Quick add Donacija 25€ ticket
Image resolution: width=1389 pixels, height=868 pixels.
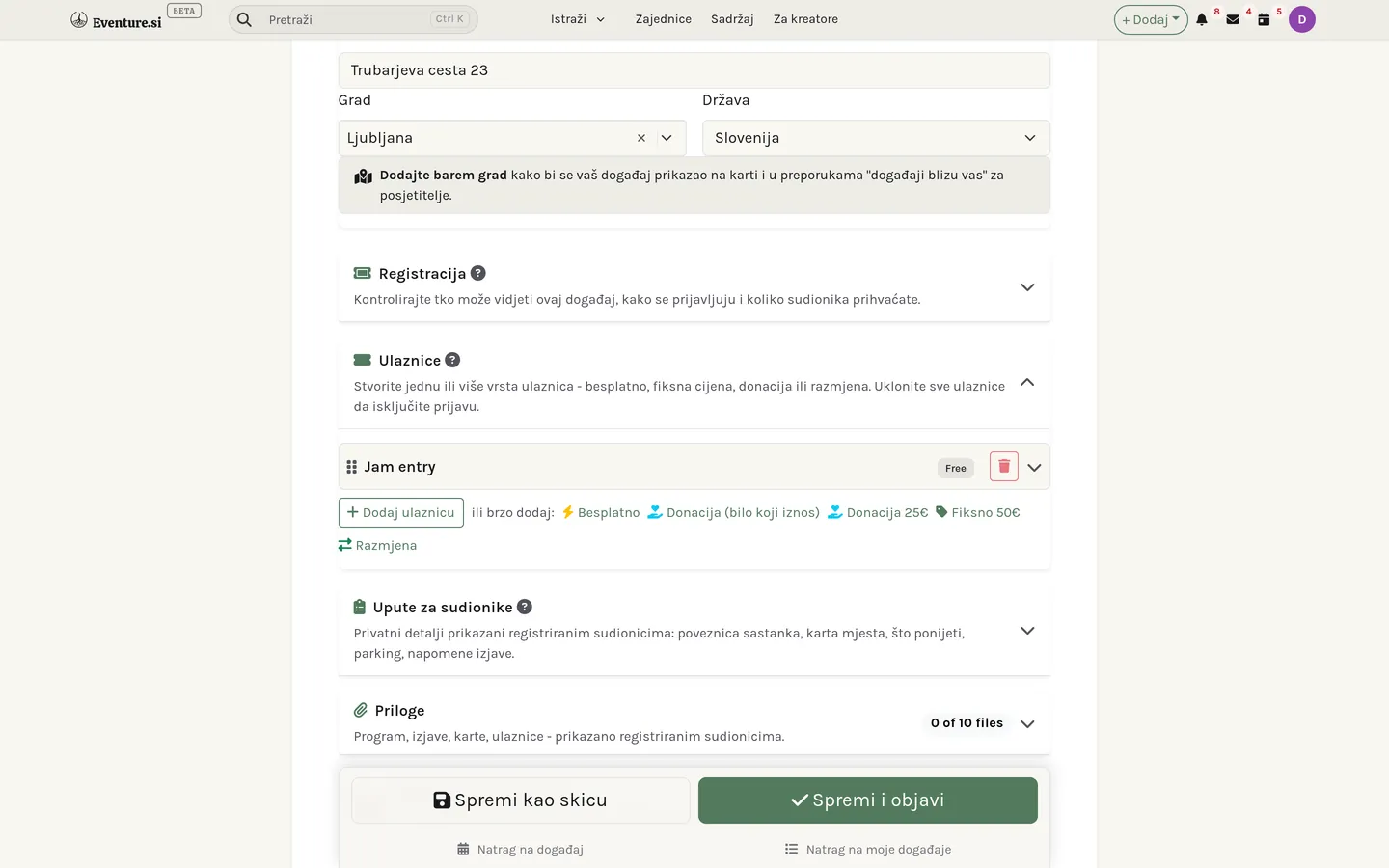pyautogui.click(x=878, y=512)
